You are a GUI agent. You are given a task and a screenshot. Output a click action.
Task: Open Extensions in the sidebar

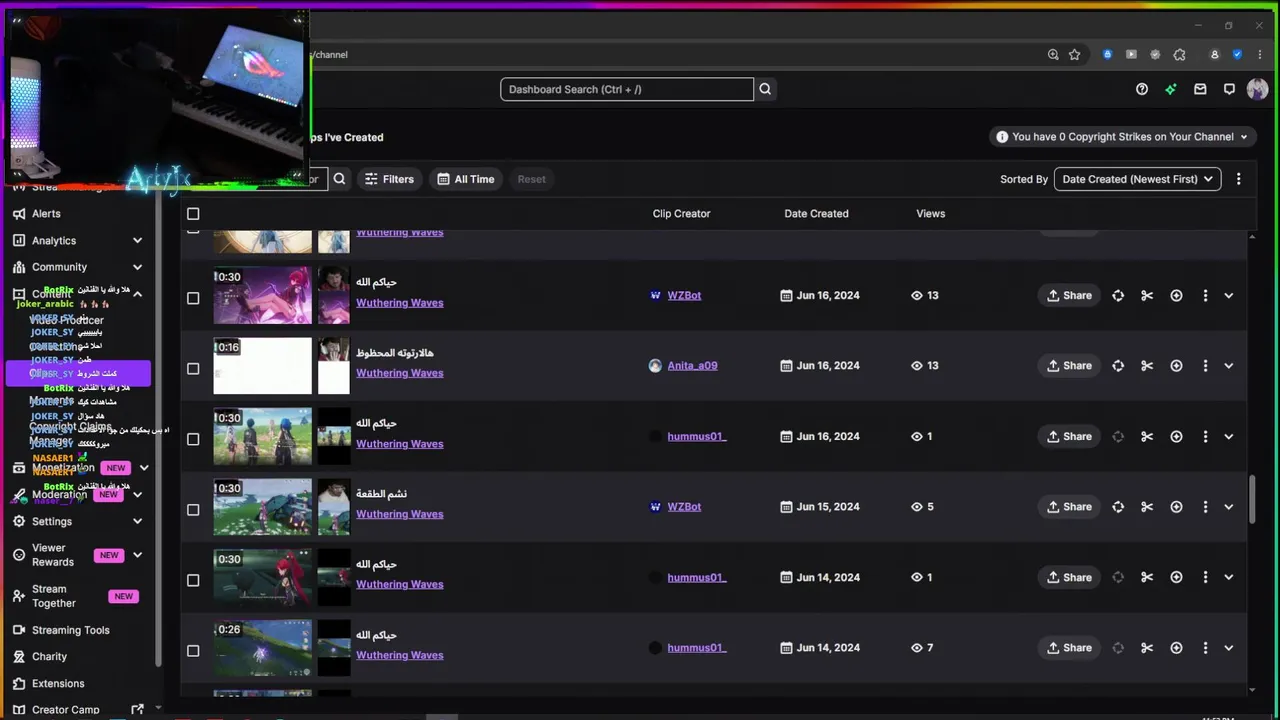(58, 684)
